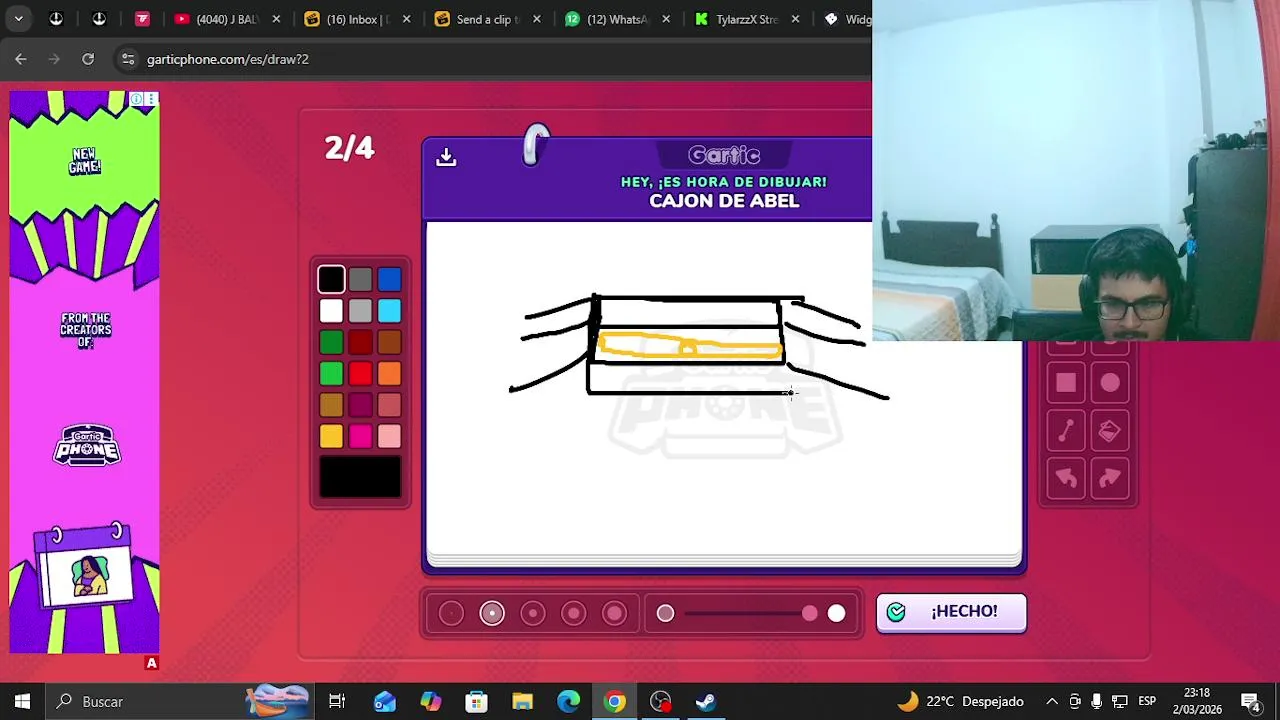The image size is (1280, 720).
Task: Pick the dark green color swatch
Action: 331,342
